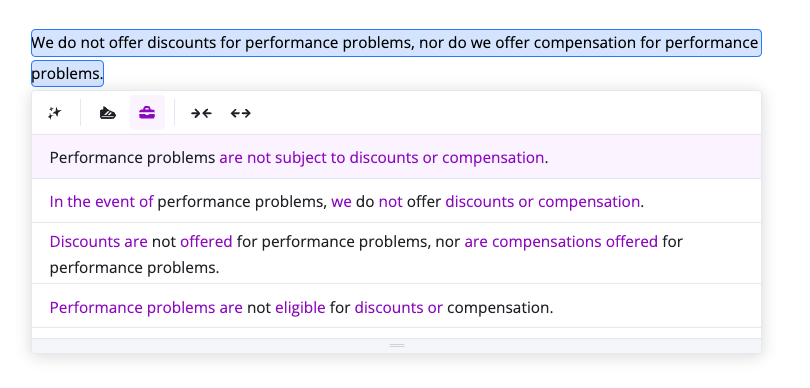Click the sparkle Rewrite icon

click(55, 113)
